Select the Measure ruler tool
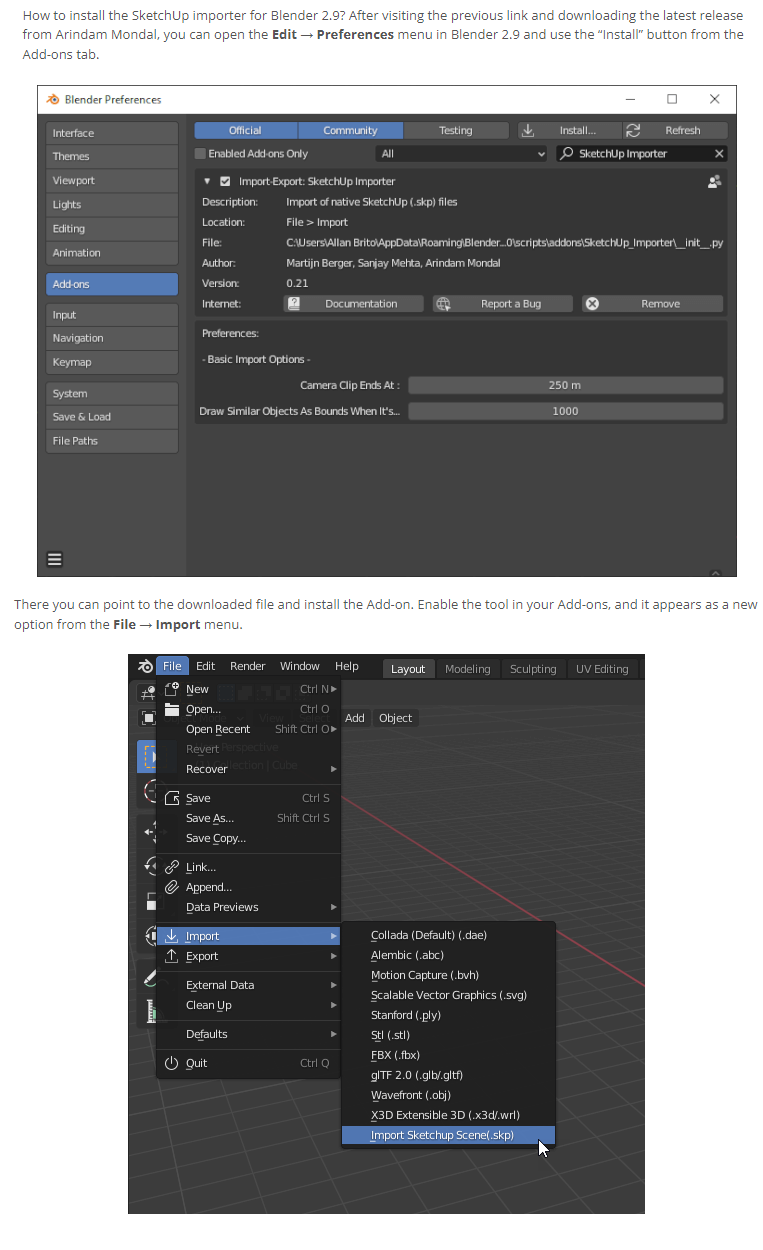The width and height of the screenshot is (763, 1250). (x=148, y=1012)
